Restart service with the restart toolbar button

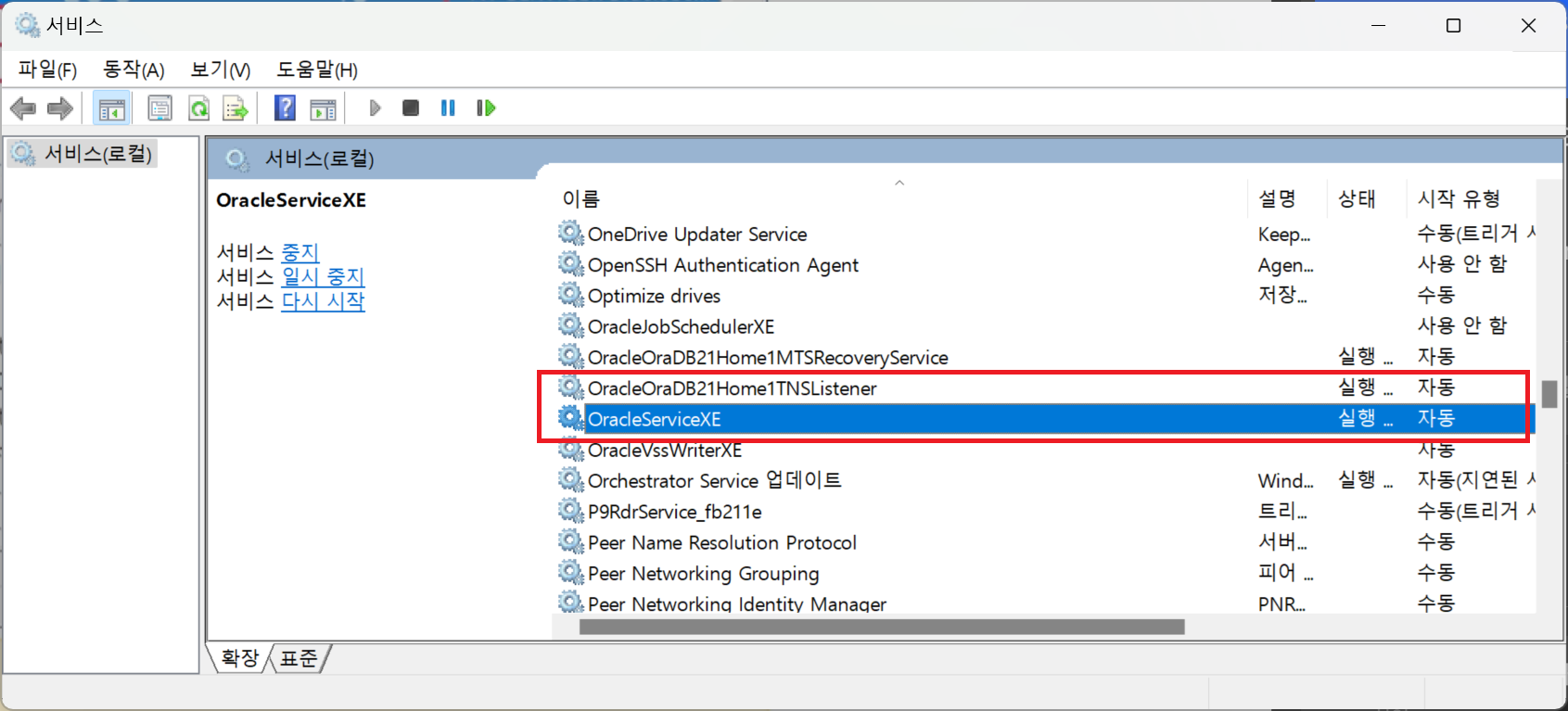[486, 108]
